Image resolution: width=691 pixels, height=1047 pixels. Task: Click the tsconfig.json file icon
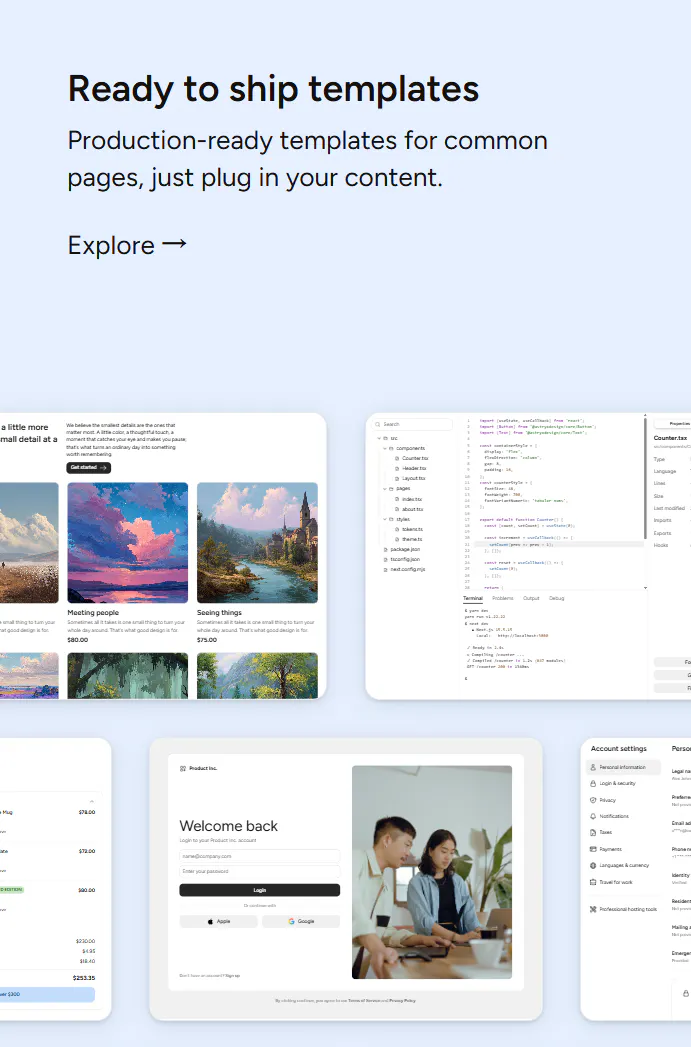point(386,559)
